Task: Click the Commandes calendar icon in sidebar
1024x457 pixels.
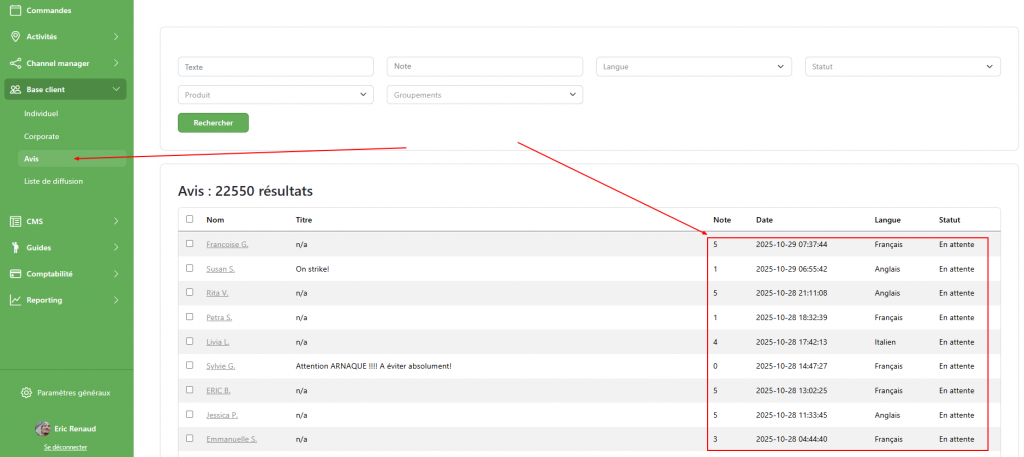Action: (x=15, y=10)
